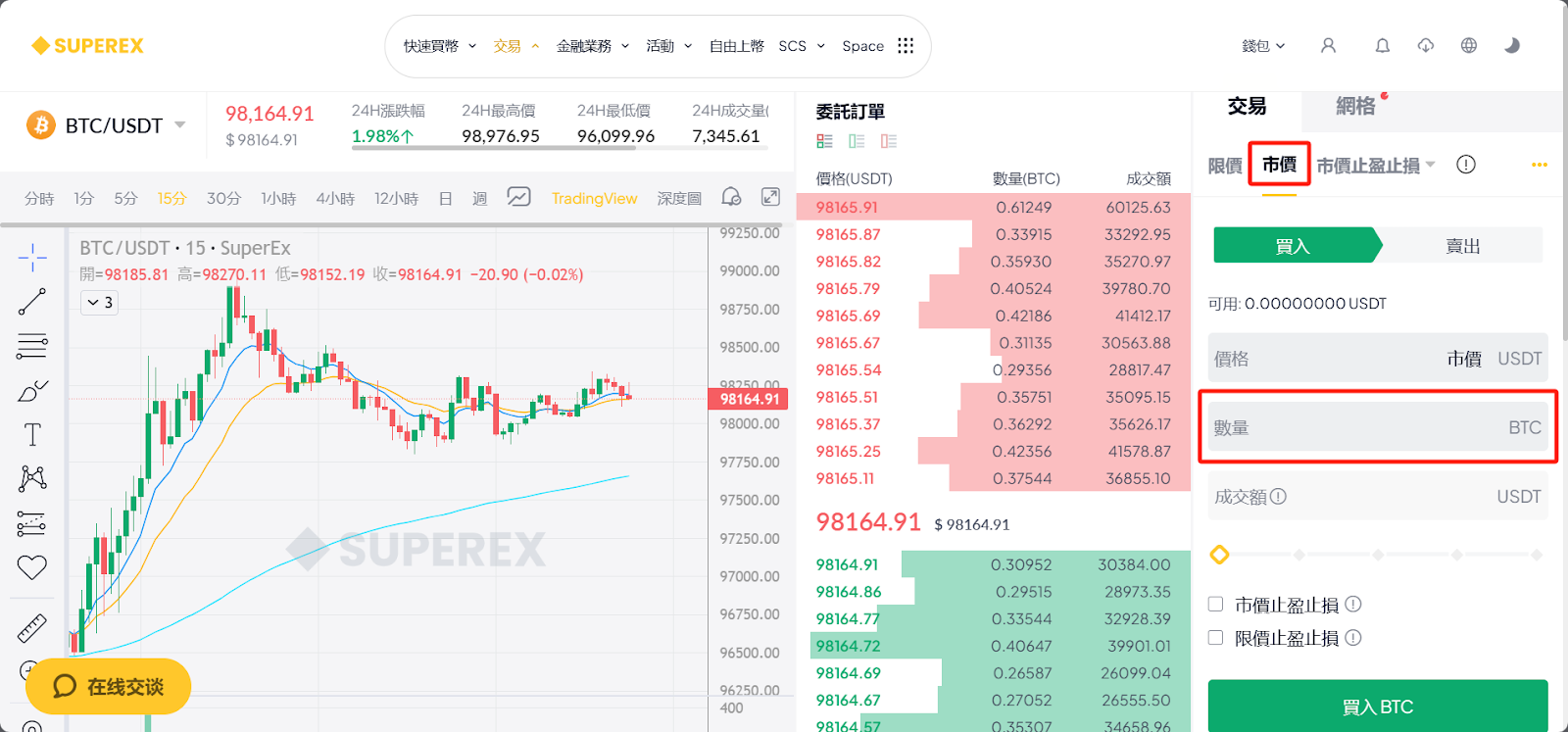Screen dimensions: 1568x732
Task: Open the user account profile icon
Action: 1328,46
